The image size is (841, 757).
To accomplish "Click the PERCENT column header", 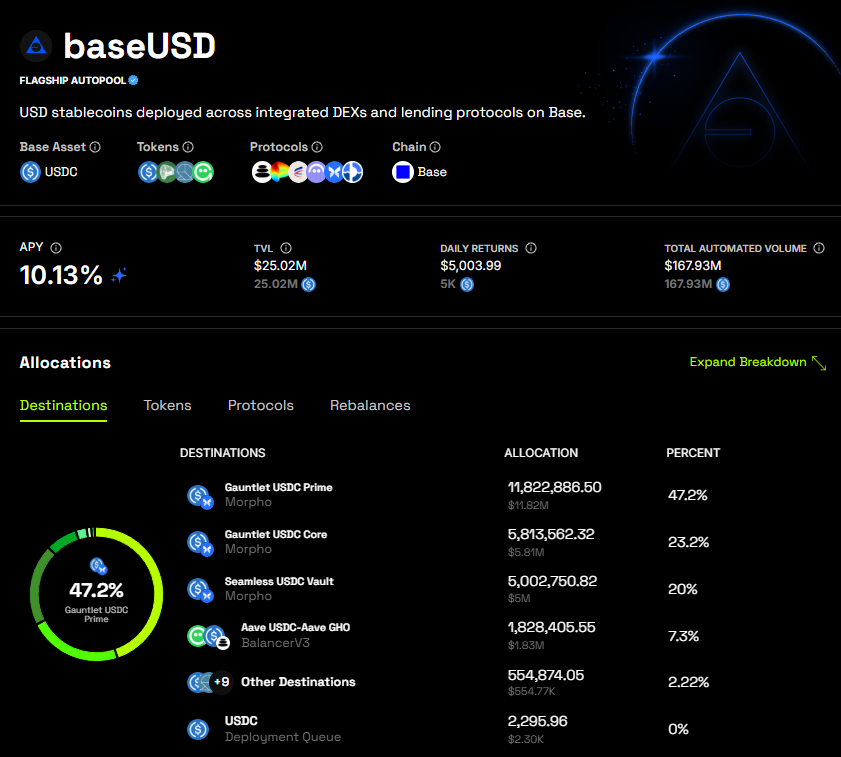I will click(693, 453).
